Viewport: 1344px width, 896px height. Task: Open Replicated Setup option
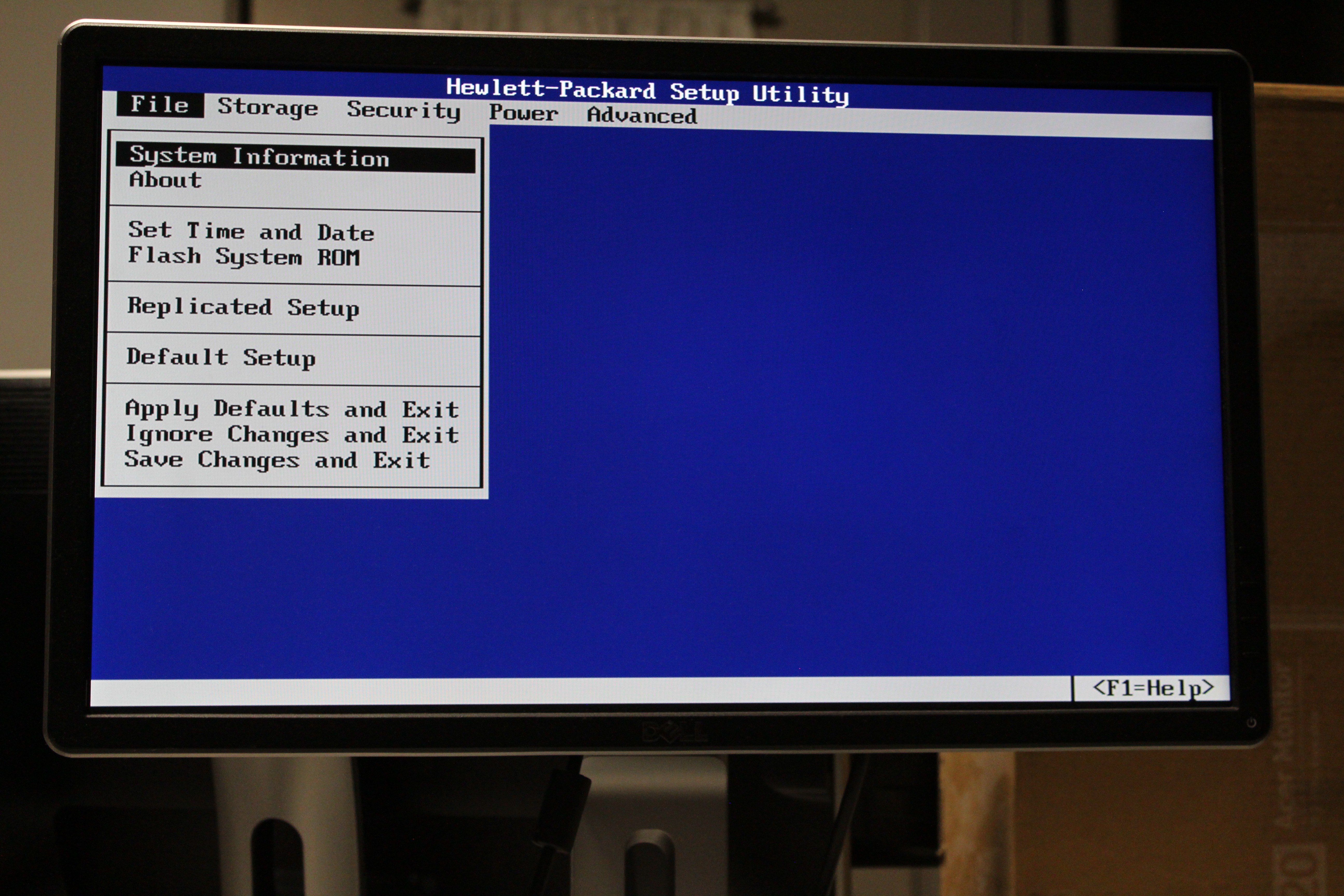[243, 307]
